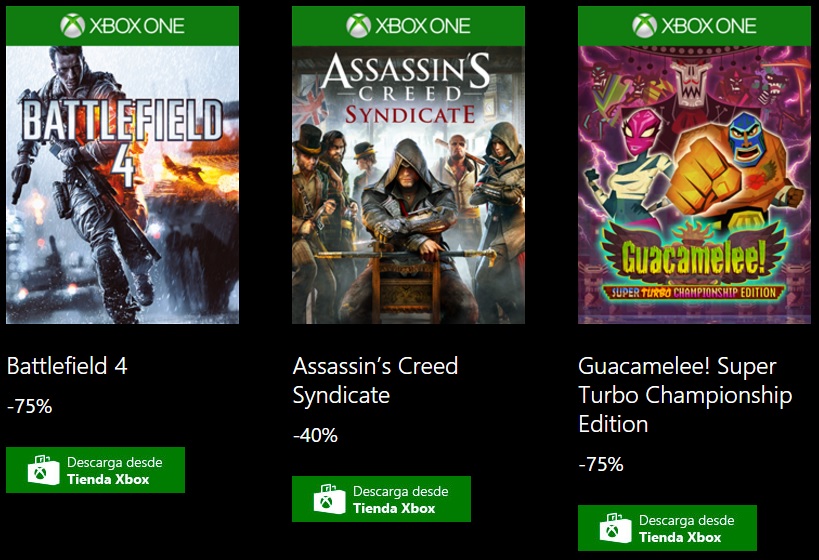
Task: Click the Xbox logo above Assassin's Creed Syndicate
Action: click(x=358, y=25)
